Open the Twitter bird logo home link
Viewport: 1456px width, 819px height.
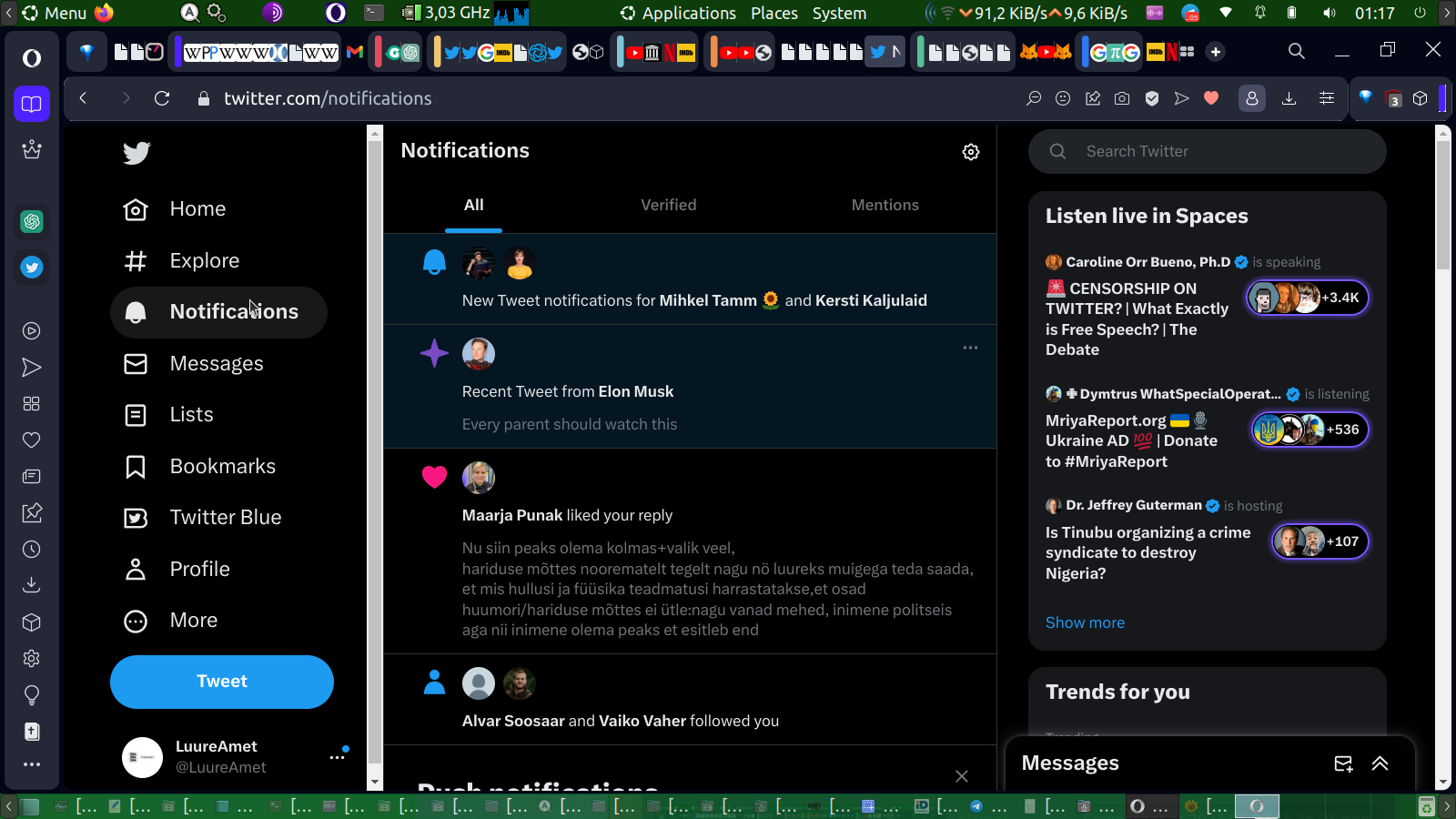(136, 153)
